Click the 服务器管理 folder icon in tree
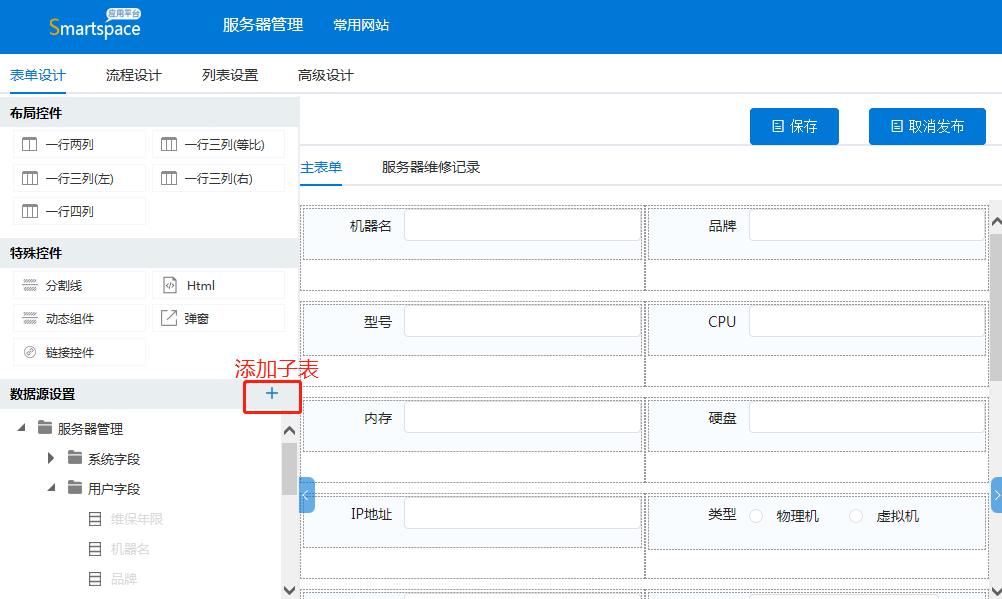 (45, 428)
